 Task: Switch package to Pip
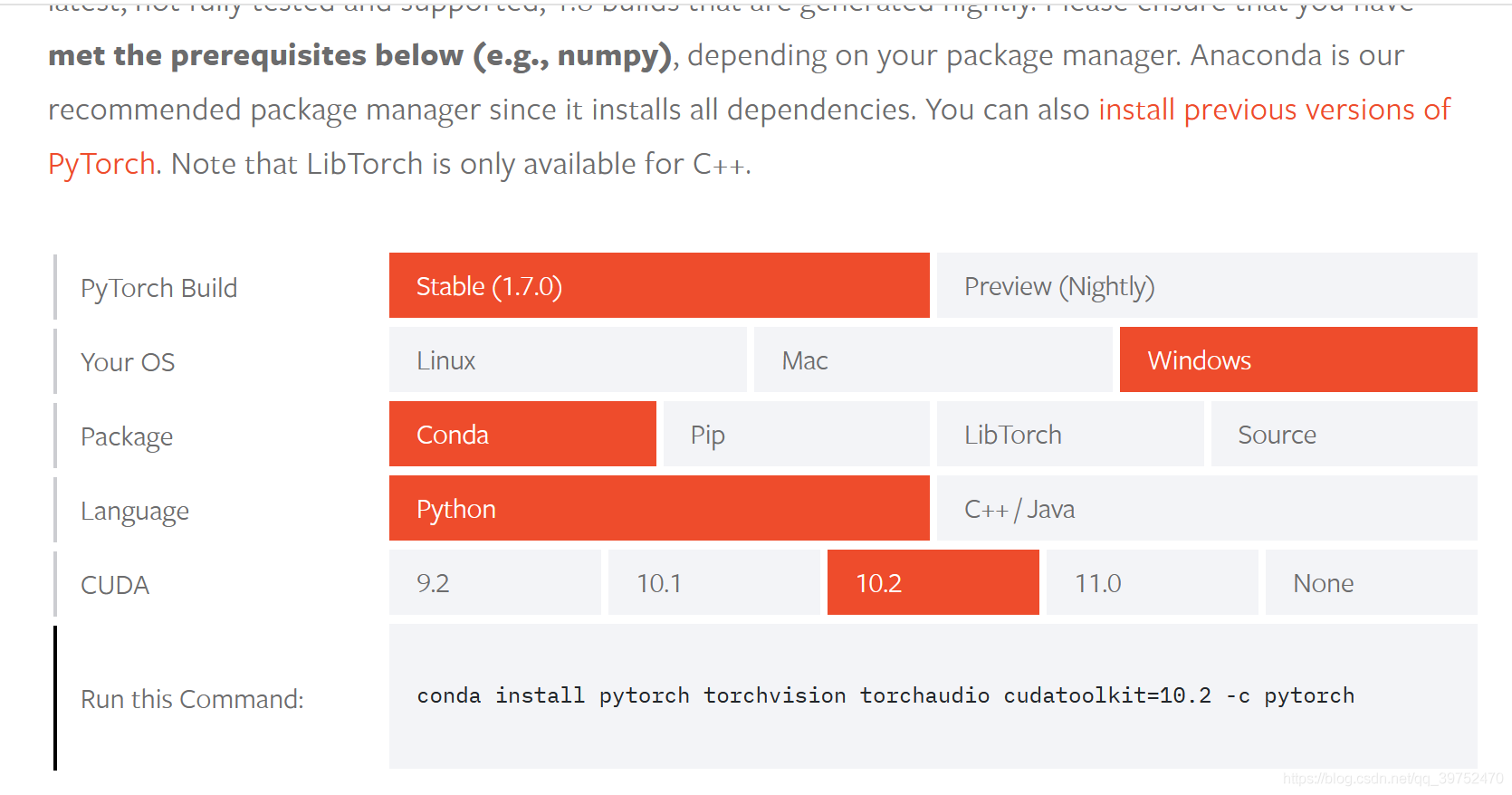(x=797, y=434)
